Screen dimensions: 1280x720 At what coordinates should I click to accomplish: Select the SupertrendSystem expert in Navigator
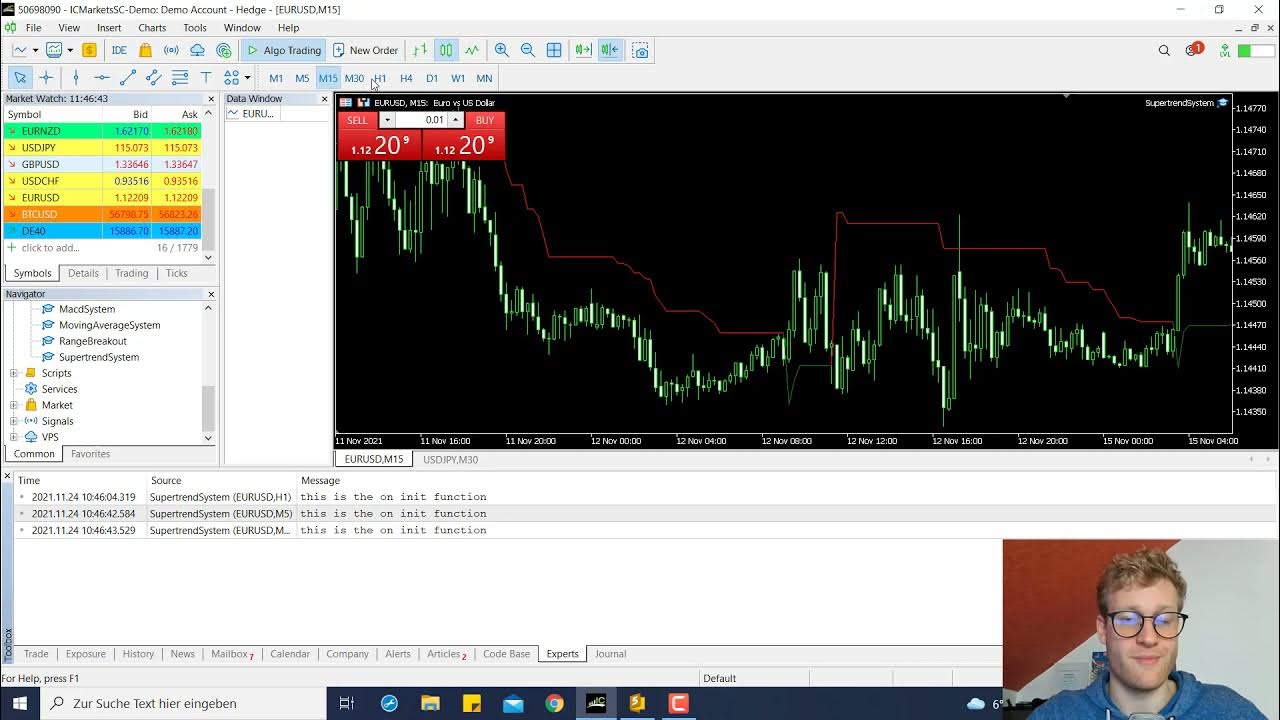pos(98,357)
